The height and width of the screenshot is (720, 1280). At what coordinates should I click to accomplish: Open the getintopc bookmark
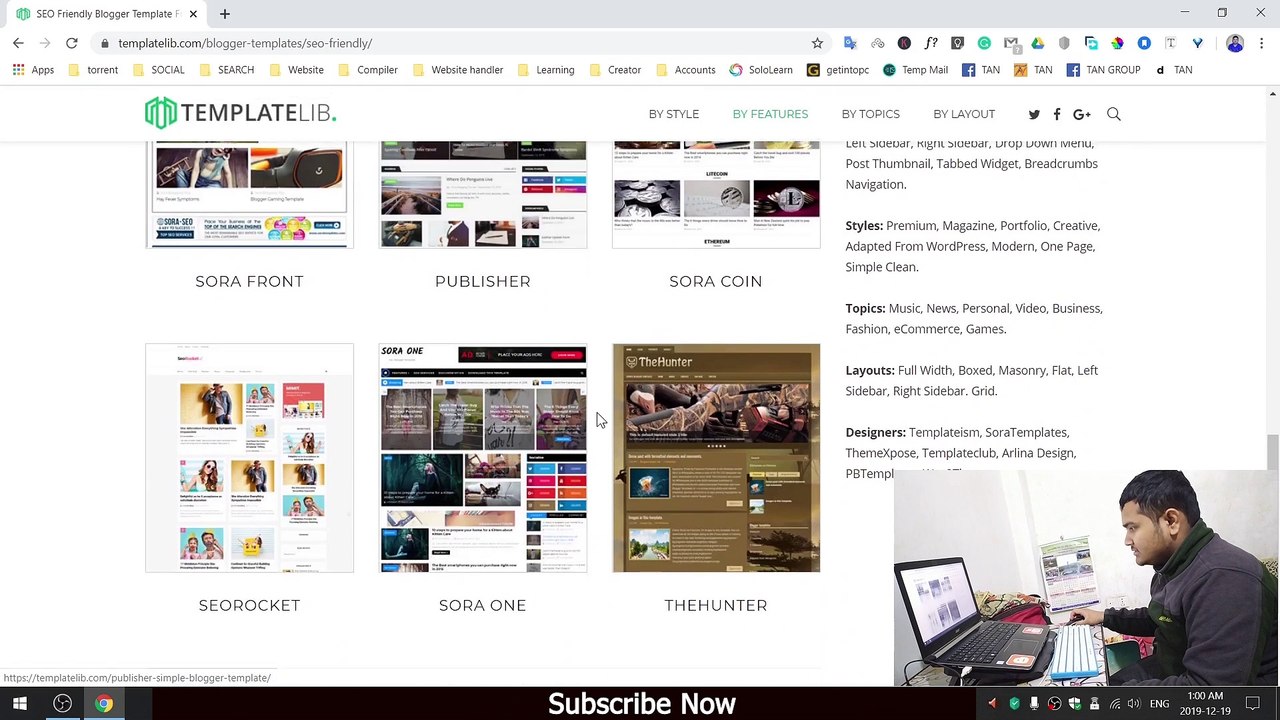[838, 70]
